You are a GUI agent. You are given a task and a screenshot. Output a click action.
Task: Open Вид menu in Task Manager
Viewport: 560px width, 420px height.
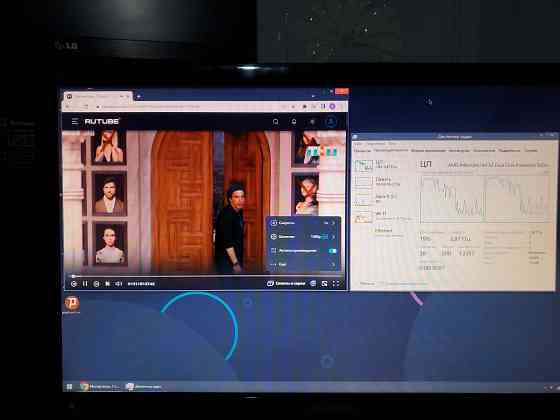(x=392, y=144)
